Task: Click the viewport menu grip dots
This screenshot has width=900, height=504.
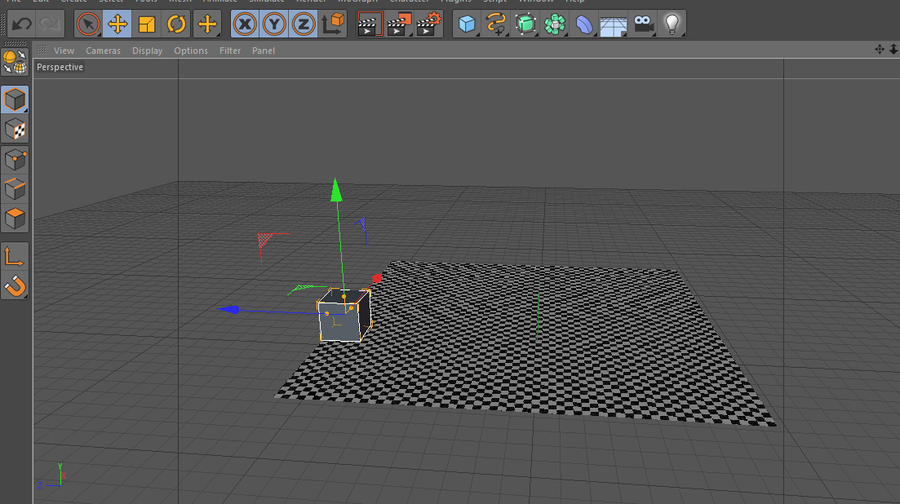Action: [41, 50]
